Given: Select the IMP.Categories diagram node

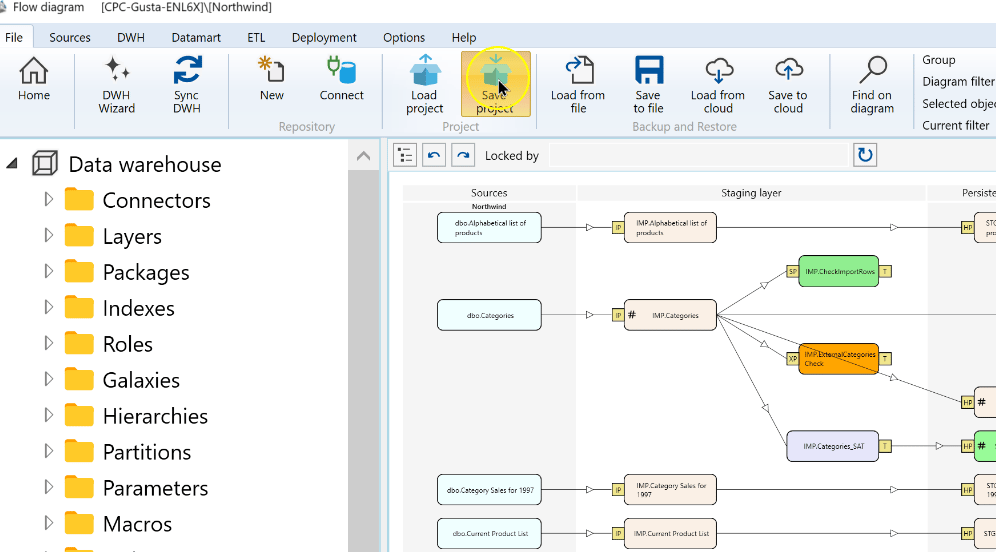Looking at the screenshot, I should (670, 315).
